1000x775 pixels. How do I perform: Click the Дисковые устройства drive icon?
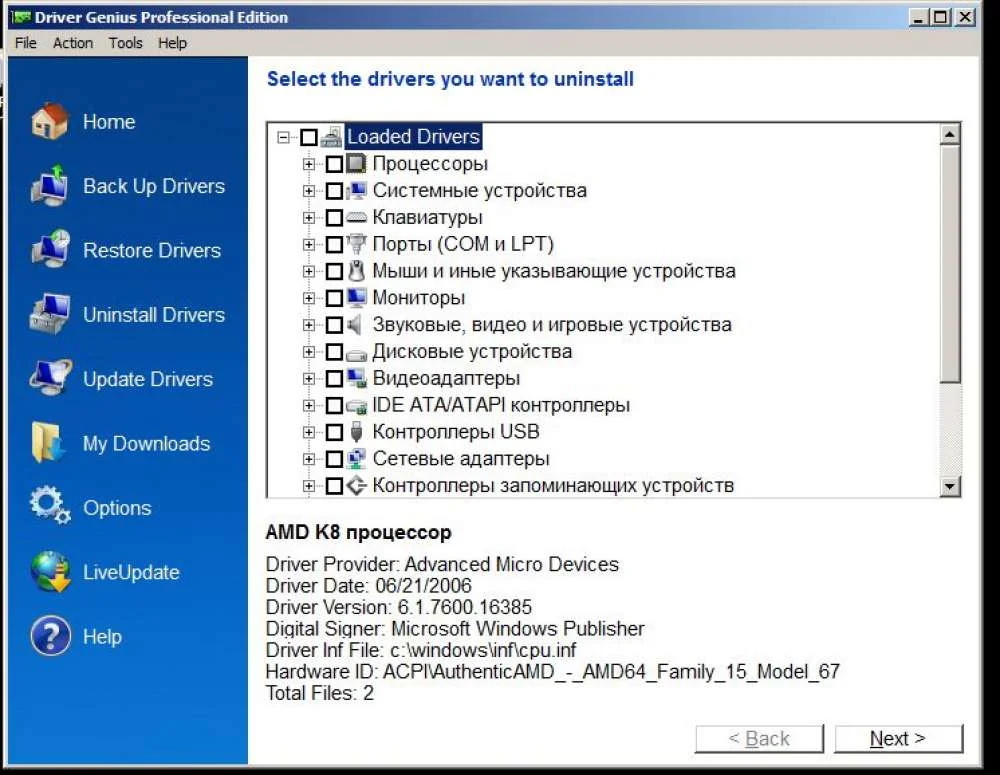357,353
